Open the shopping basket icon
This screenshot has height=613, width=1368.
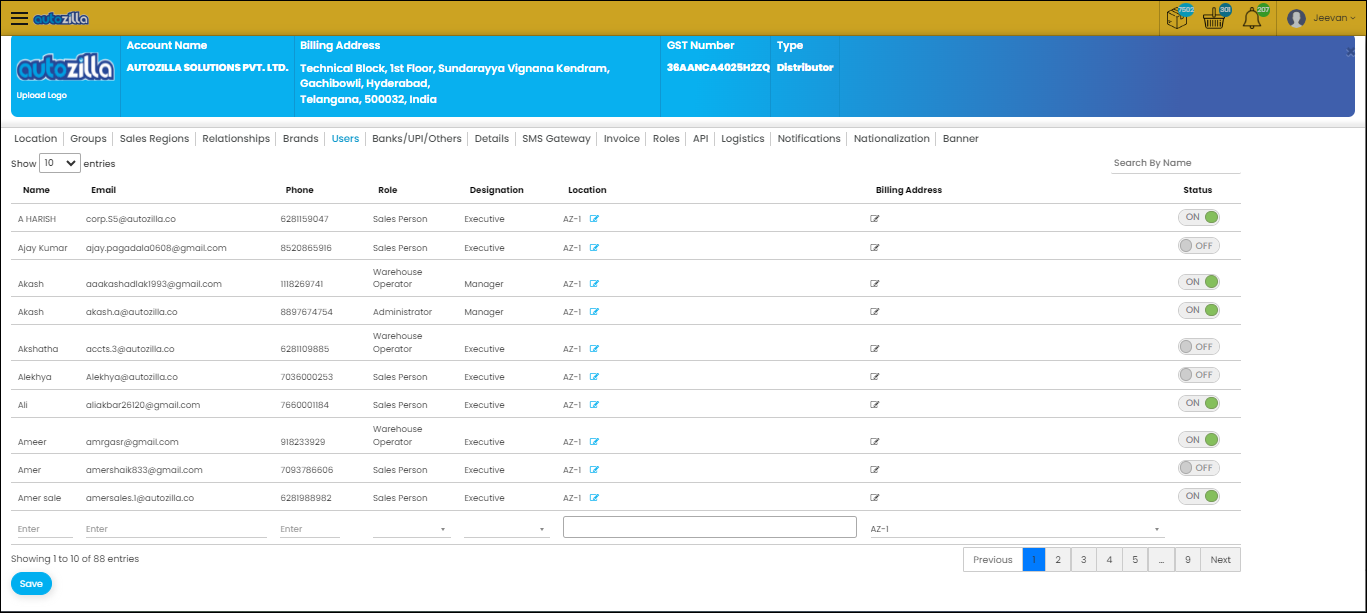coord(1214,18)
